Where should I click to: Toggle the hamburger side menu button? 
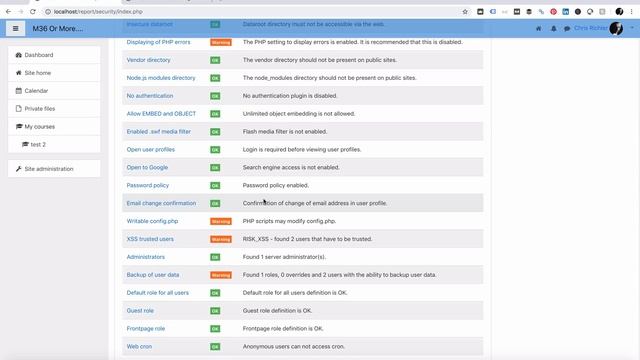tap(16, 29)
